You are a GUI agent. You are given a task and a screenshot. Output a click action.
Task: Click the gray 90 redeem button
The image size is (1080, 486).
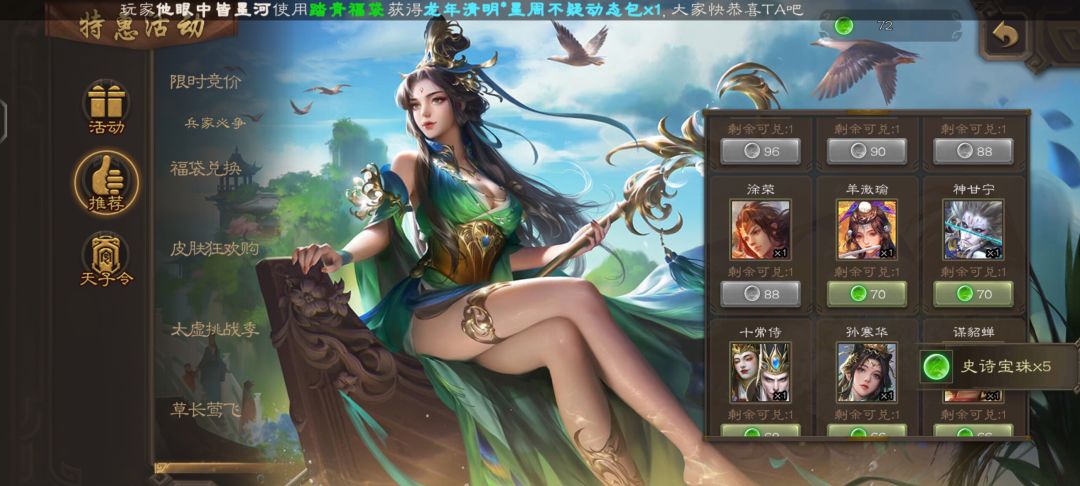pos(866,151)
